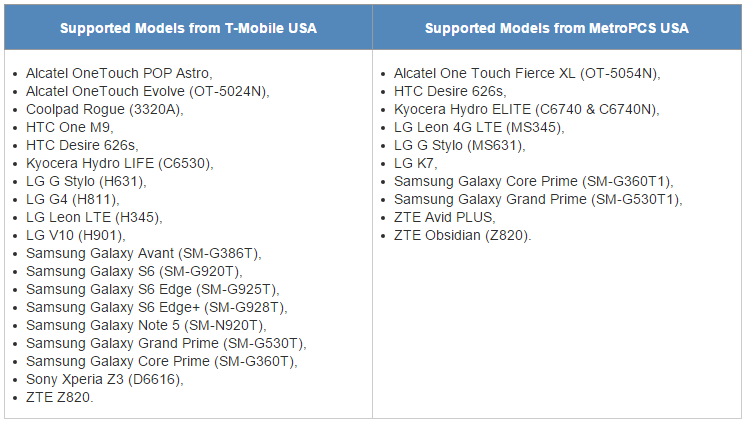Click Kyocera Hydro ELITE (C6740 & C6740N)
Viewport: 746px width, 424px height.
coord(527,109)
